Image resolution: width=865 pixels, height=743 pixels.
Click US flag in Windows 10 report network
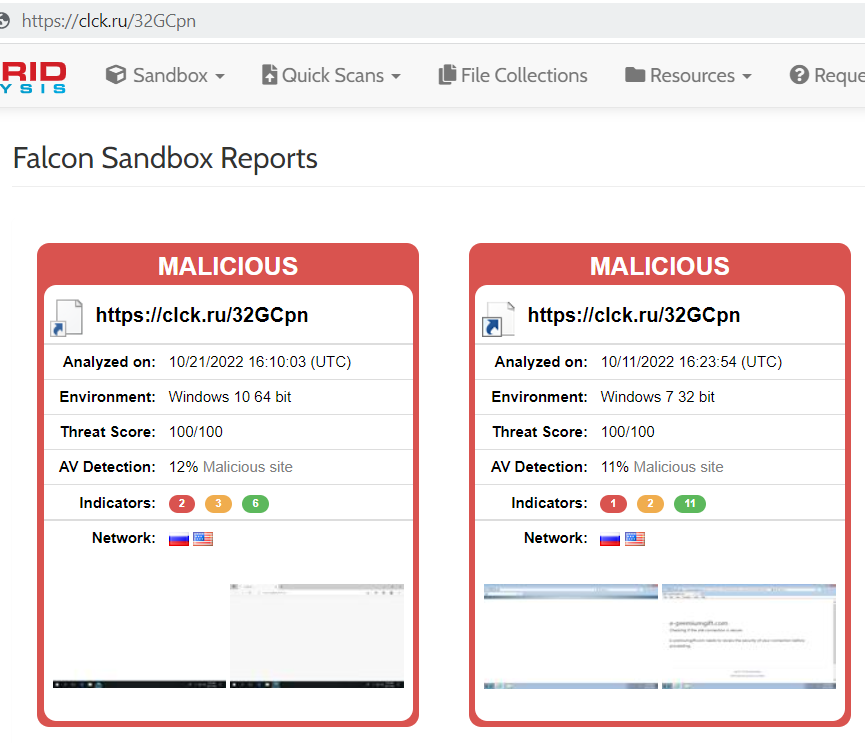click(203, 538)
